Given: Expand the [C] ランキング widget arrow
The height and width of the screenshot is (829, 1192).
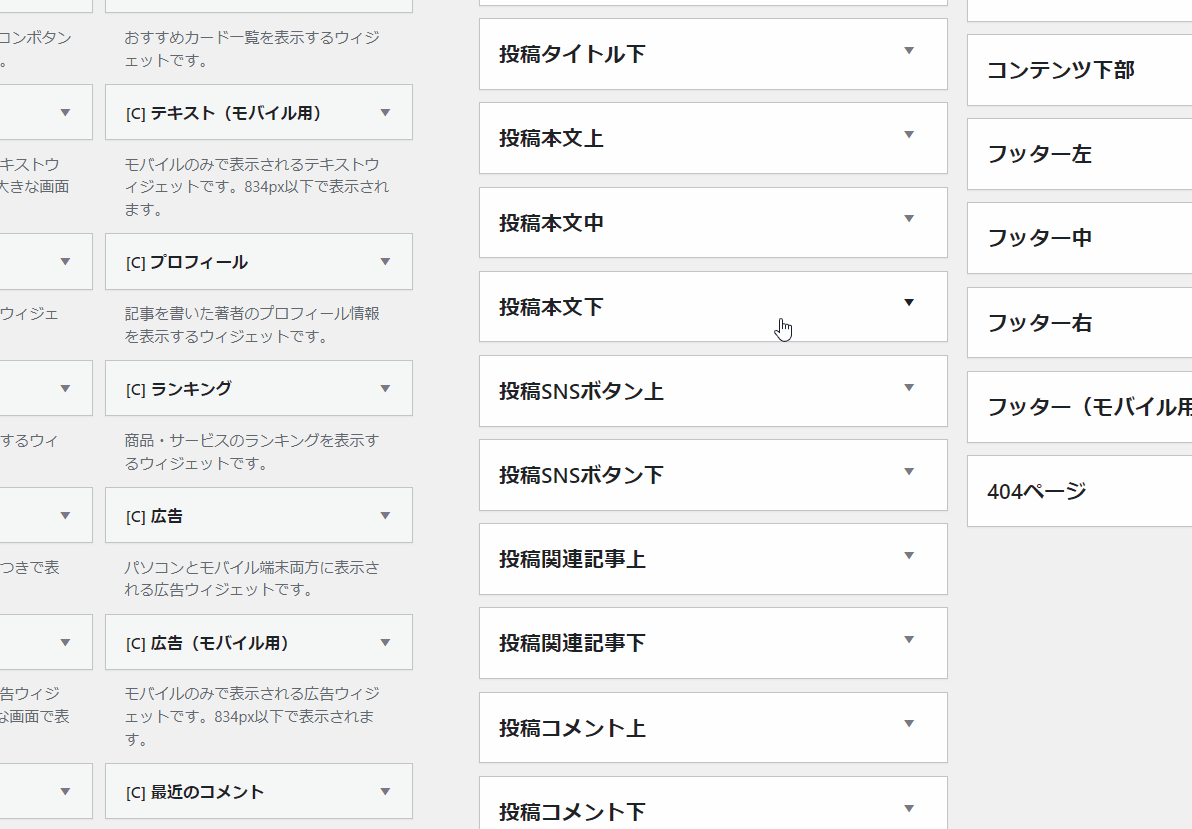Looking at the screenshot, I should tap(386, 389).
